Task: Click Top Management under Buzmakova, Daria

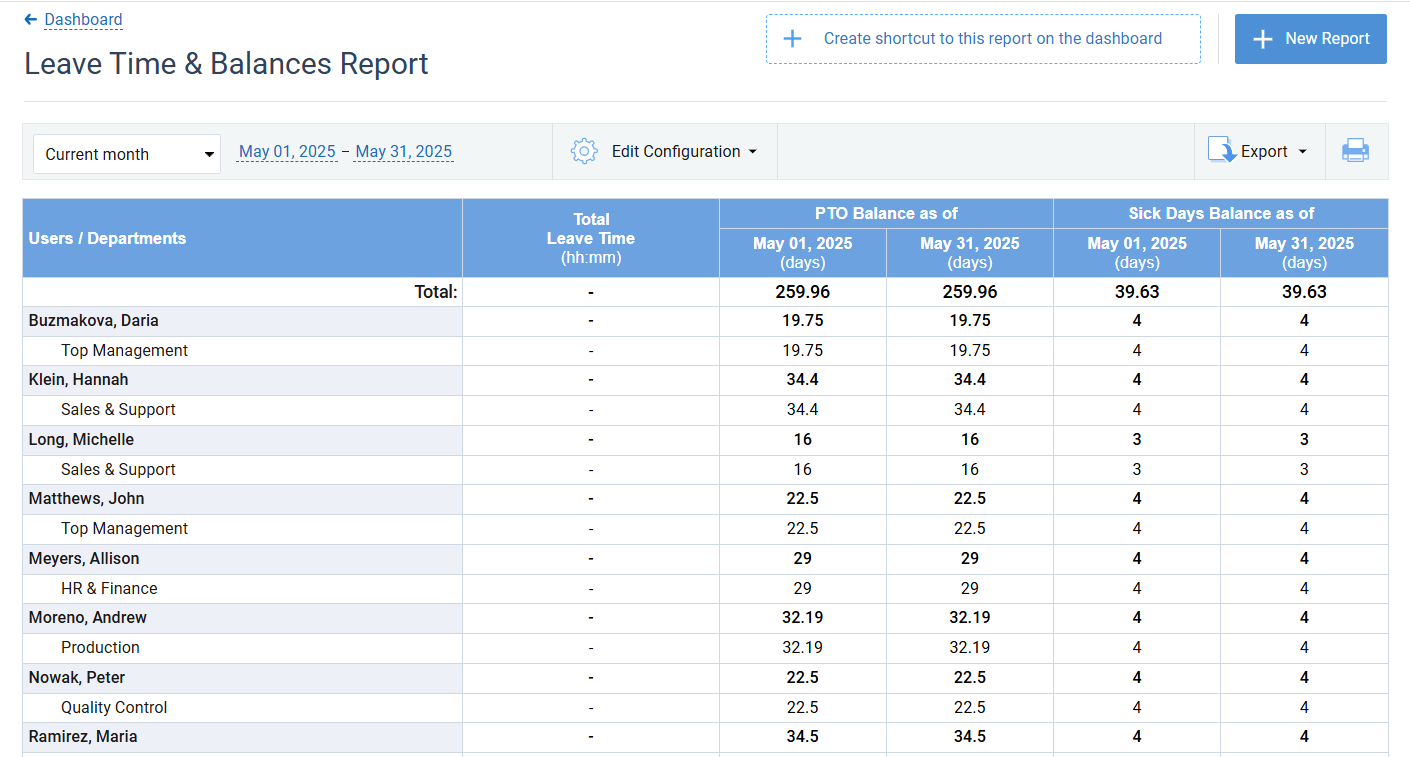Action: pos(124,351)
